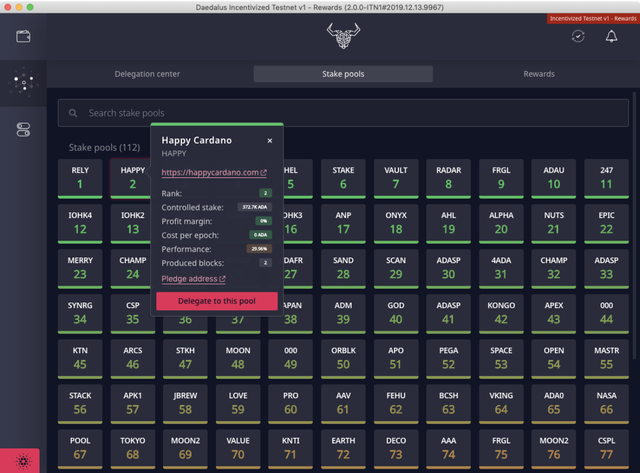Click the Daedalus bull logo
This screenshot has width=640, height=473.
pyautogui.click(x=343, y=36)
